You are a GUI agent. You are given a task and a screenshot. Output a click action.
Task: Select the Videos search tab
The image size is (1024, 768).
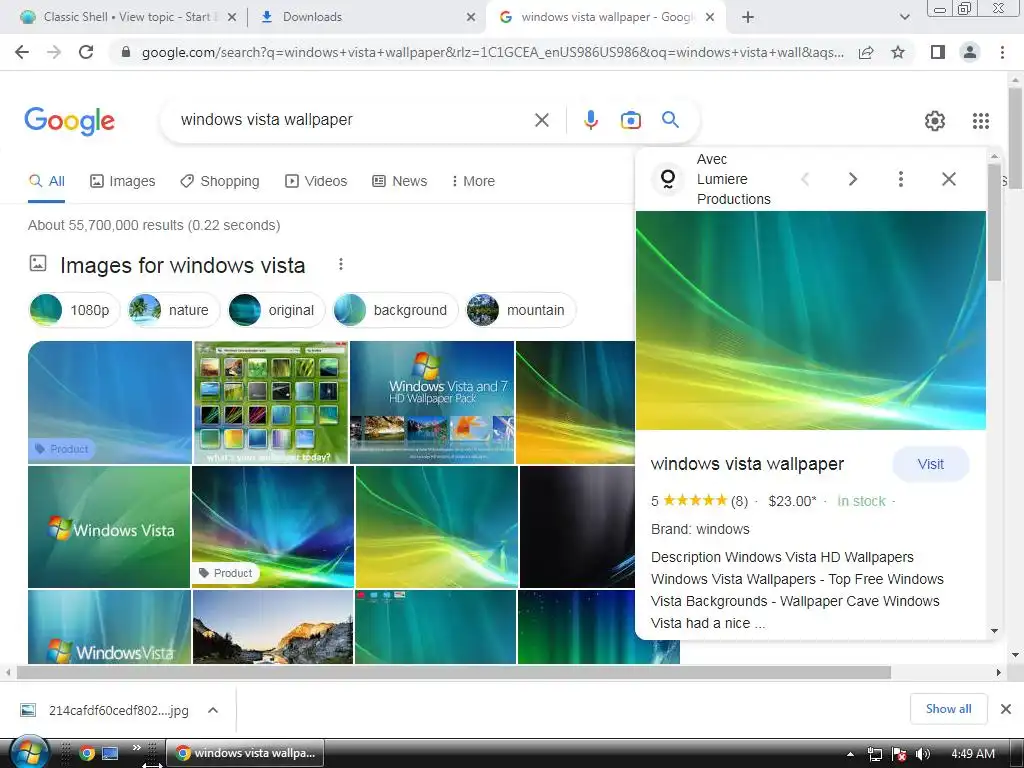click(315, 181)
